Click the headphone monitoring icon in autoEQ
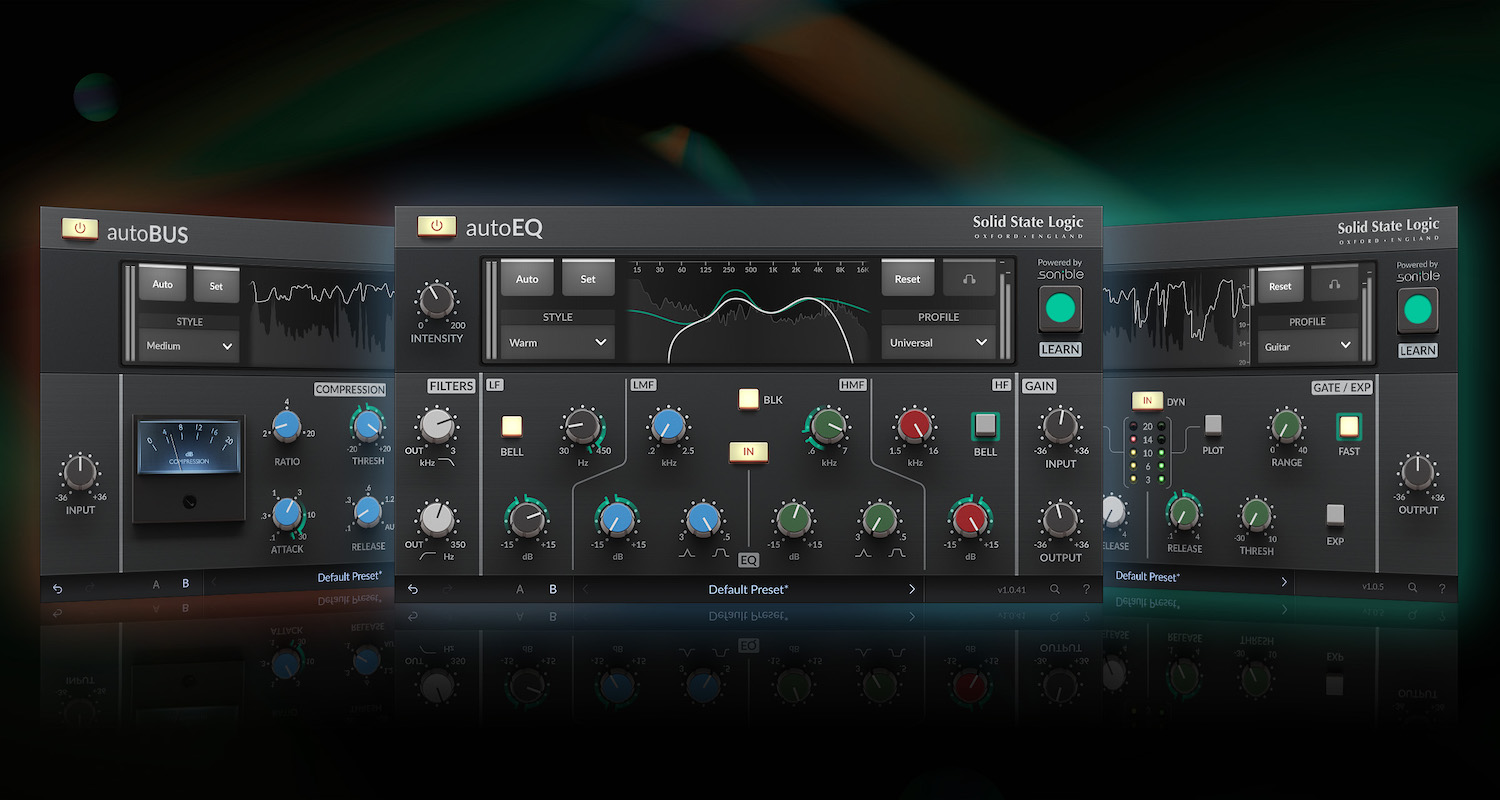Viewport: 1500px width, 800px height. 968,278
